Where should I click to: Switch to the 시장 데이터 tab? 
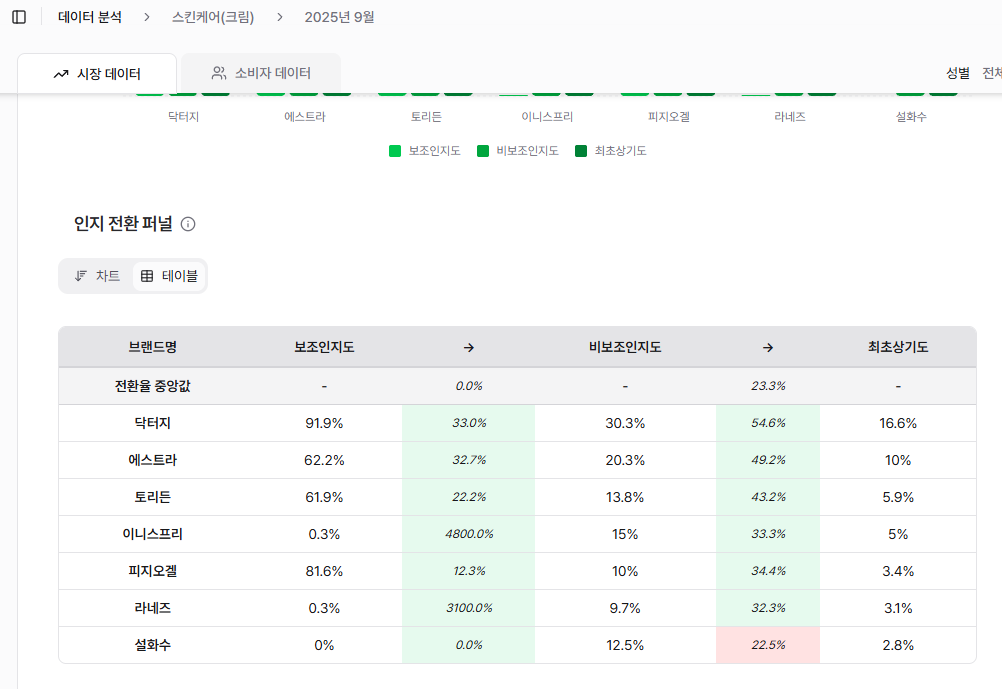tap(97, 74)
